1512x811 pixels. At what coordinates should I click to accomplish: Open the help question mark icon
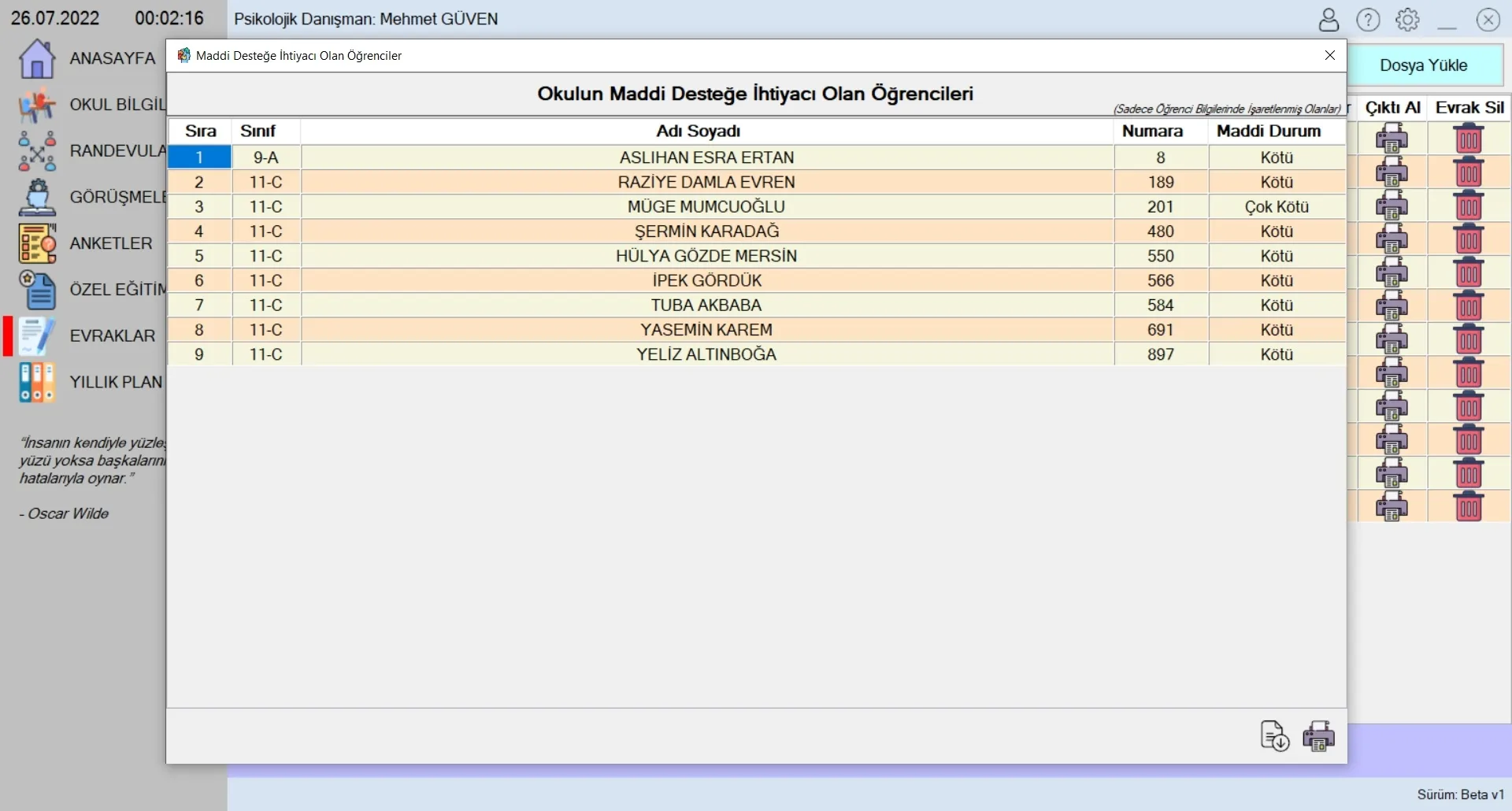coord(1369,20)
